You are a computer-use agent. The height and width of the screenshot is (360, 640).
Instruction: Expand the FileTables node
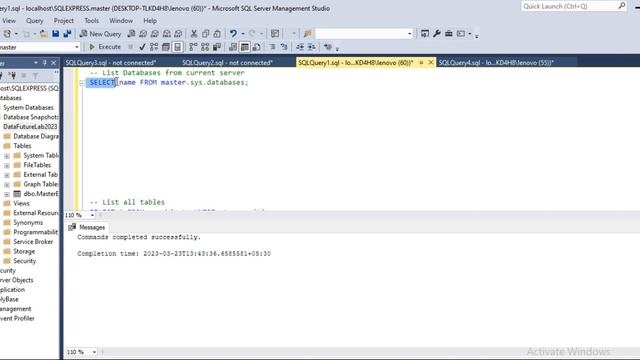tap(7, 165)
